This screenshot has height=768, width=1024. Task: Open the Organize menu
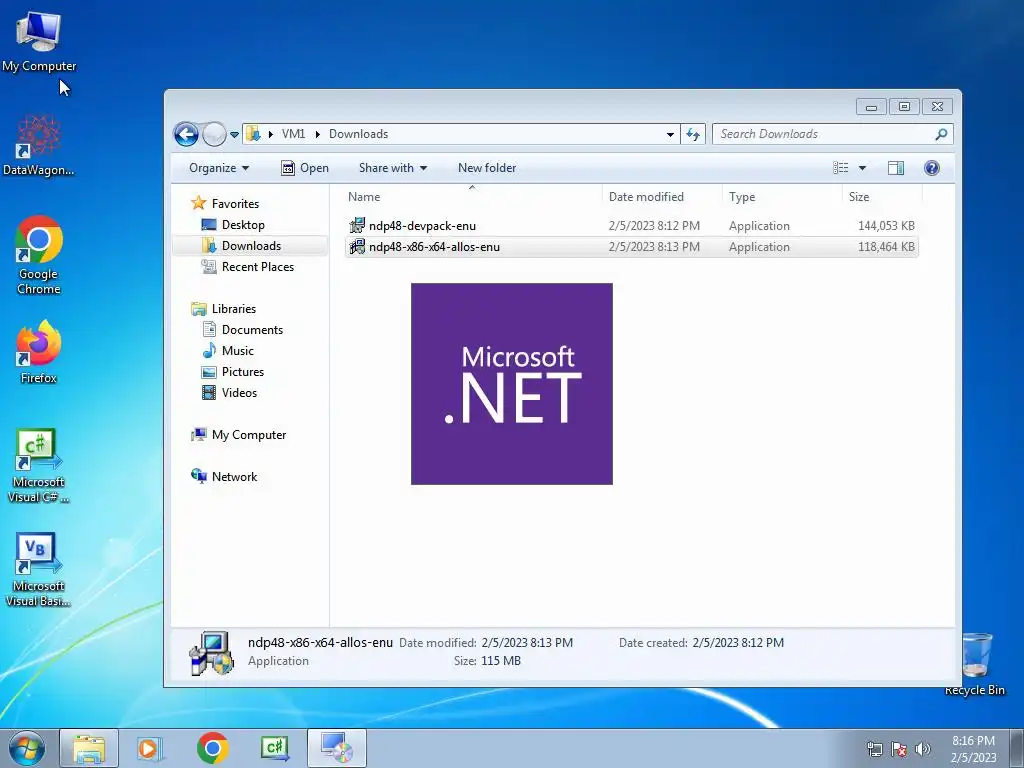coord(219,168)
